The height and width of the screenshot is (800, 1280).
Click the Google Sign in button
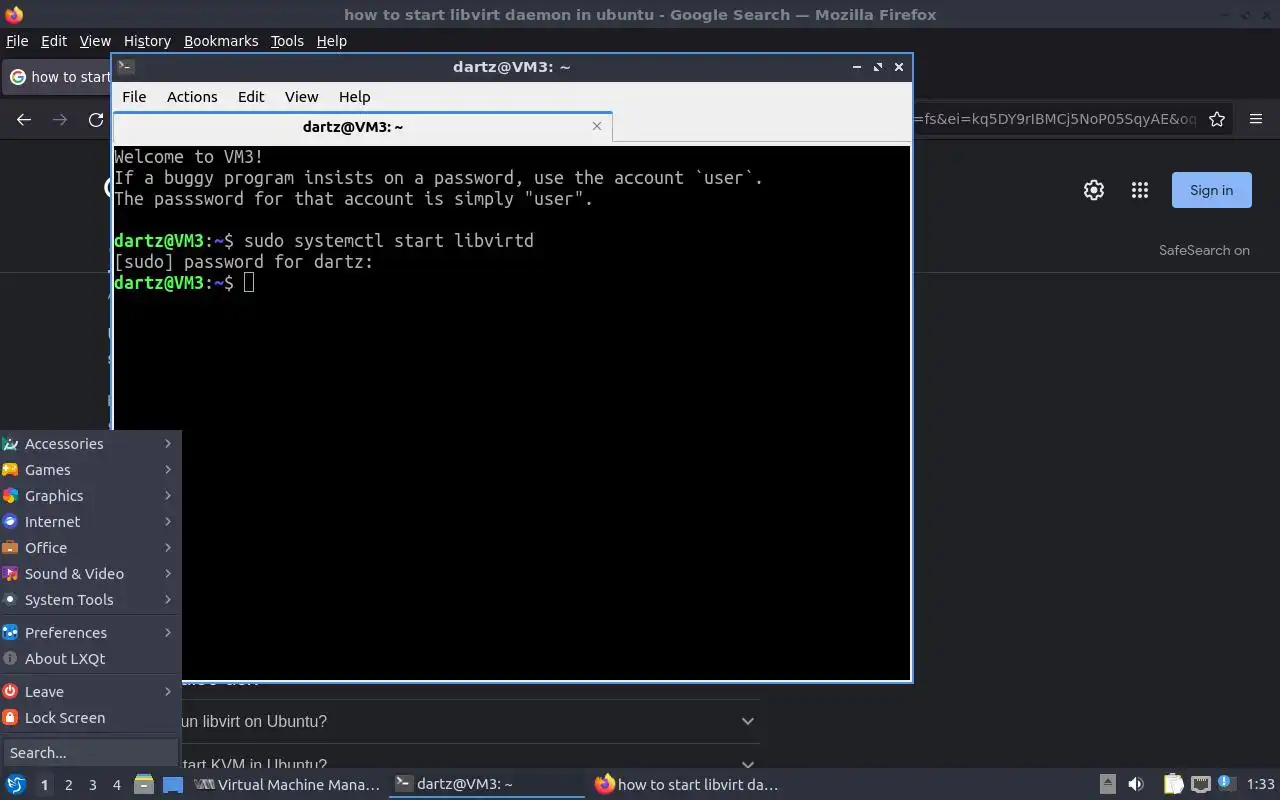click(1211, 190)
